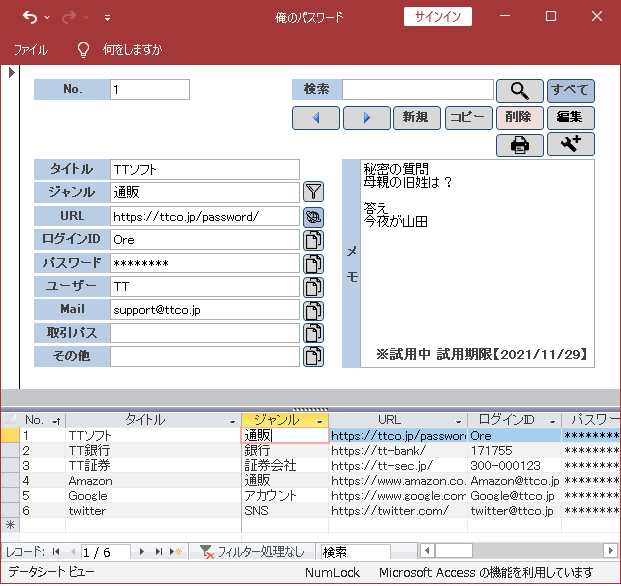Viewport: 621px width, 586px height.
Task: Open the Undo history dropdown arrow
Action: [x=47, y=17]
